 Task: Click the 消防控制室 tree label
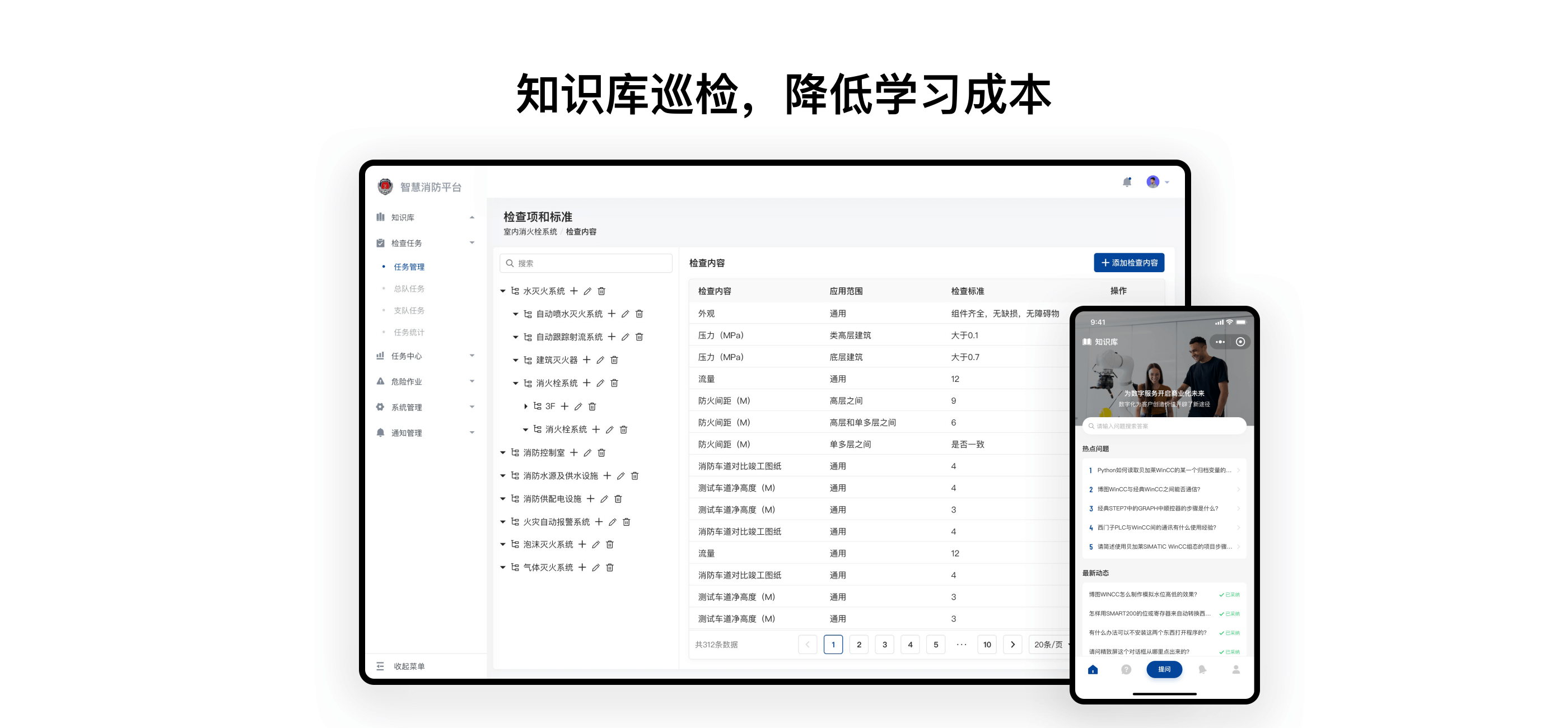pos(544,453)
